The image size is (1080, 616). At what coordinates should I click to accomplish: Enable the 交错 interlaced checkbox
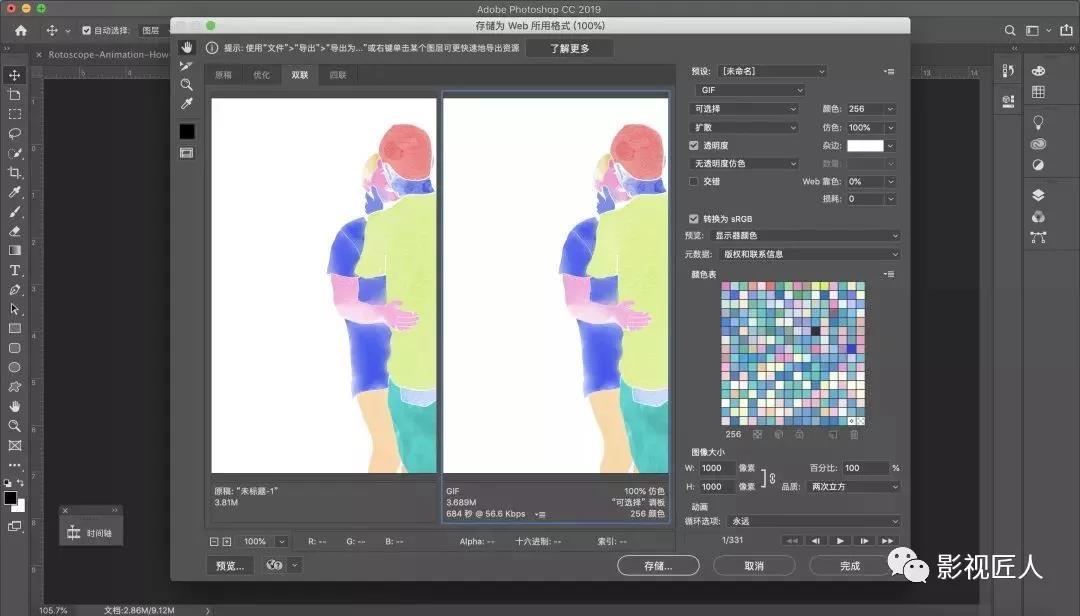click(x=694, y=181)
